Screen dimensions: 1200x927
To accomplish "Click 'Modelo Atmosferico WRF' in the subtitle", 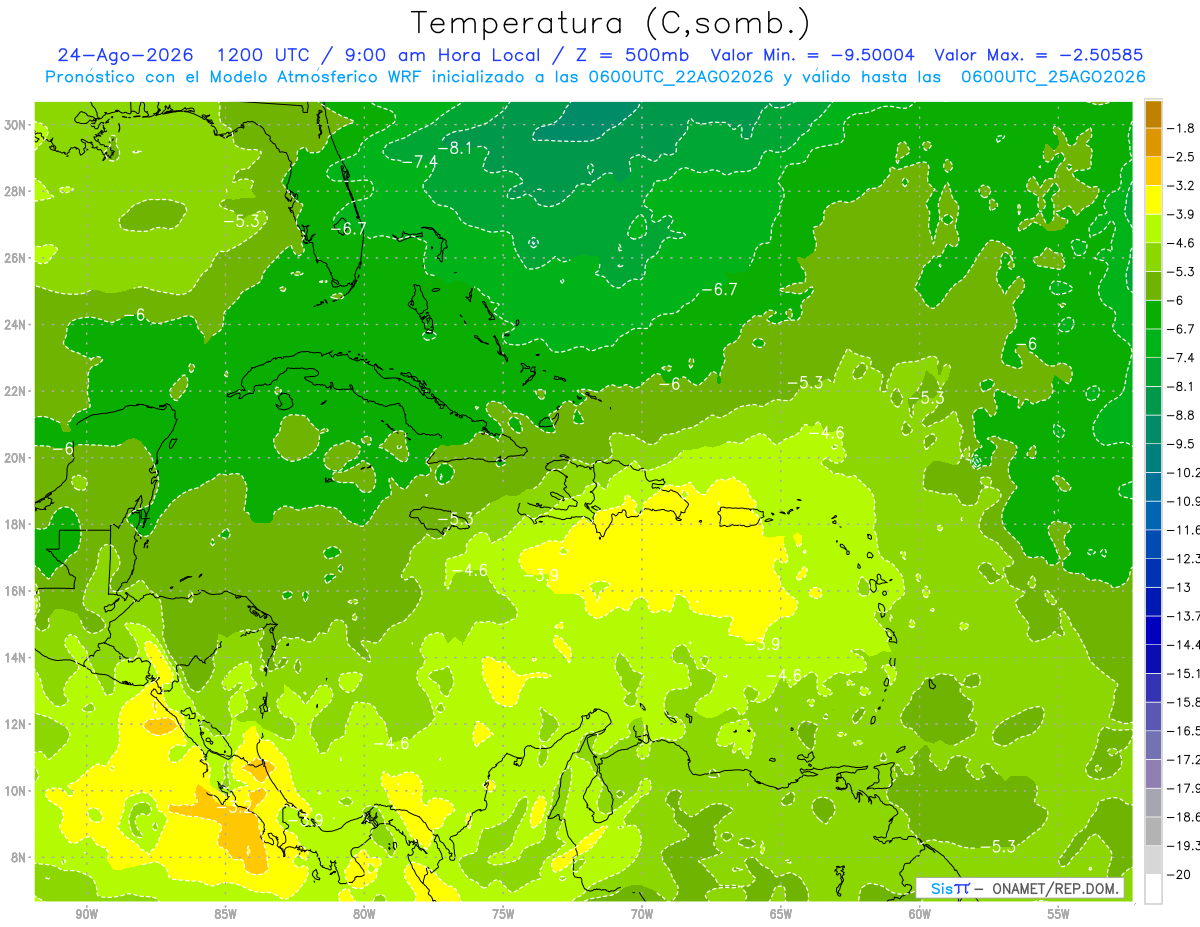I will 302,77.
